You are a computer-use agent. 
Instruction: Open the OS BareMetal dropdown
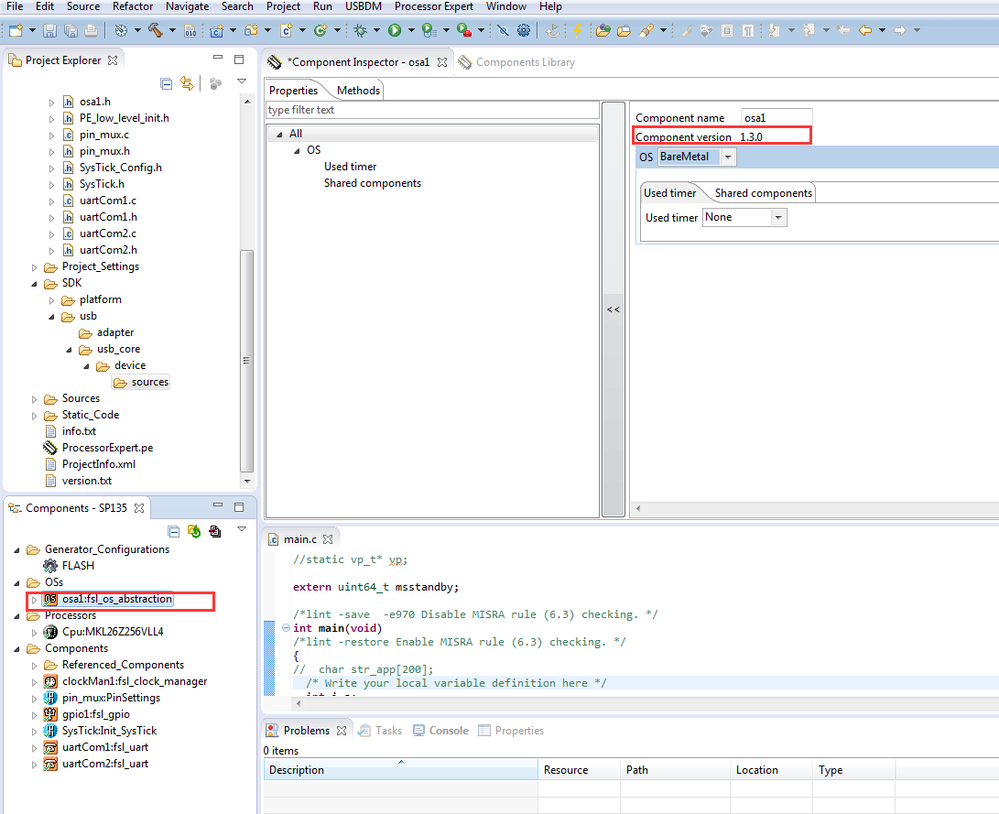point(727,157)
